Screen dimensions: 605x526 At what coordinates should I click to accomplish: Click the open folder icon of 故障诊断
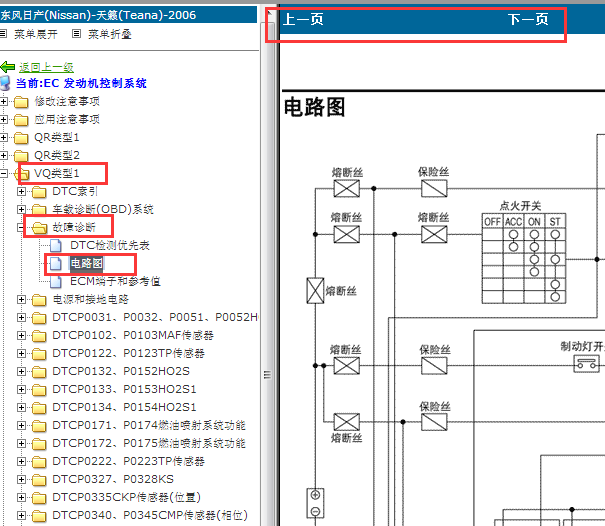(39, 228)
